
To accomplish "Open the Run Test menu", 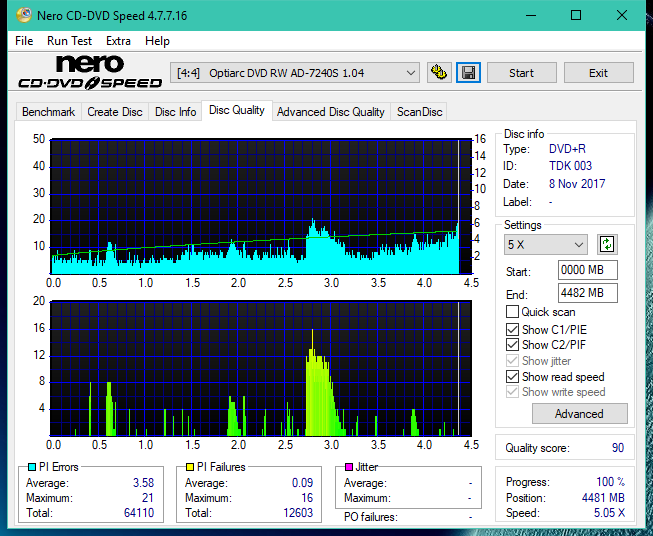I will (x=69, y=41).
